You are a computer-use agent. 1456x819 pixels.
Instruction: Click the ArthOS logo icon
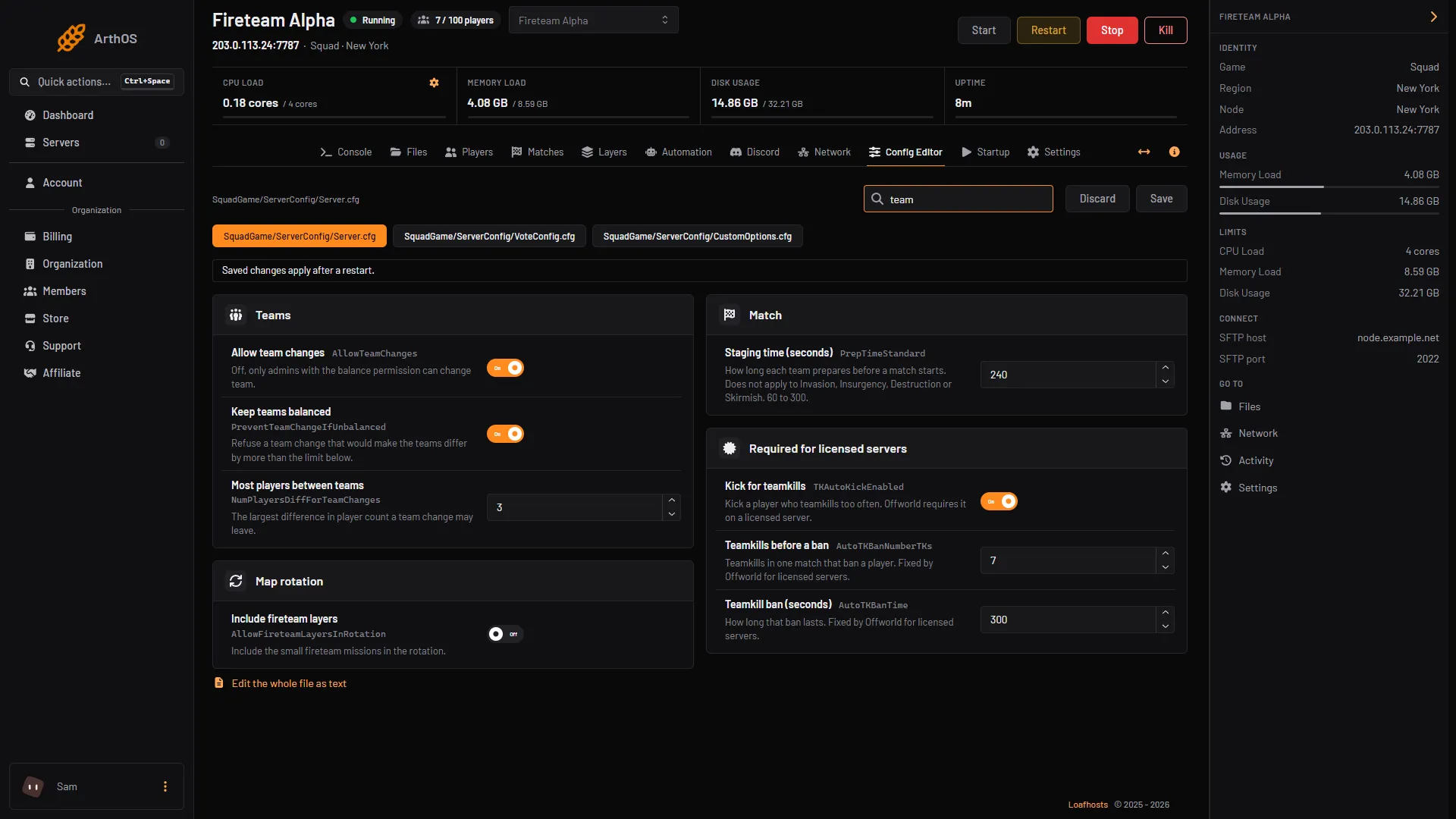[x=71, y=38]
